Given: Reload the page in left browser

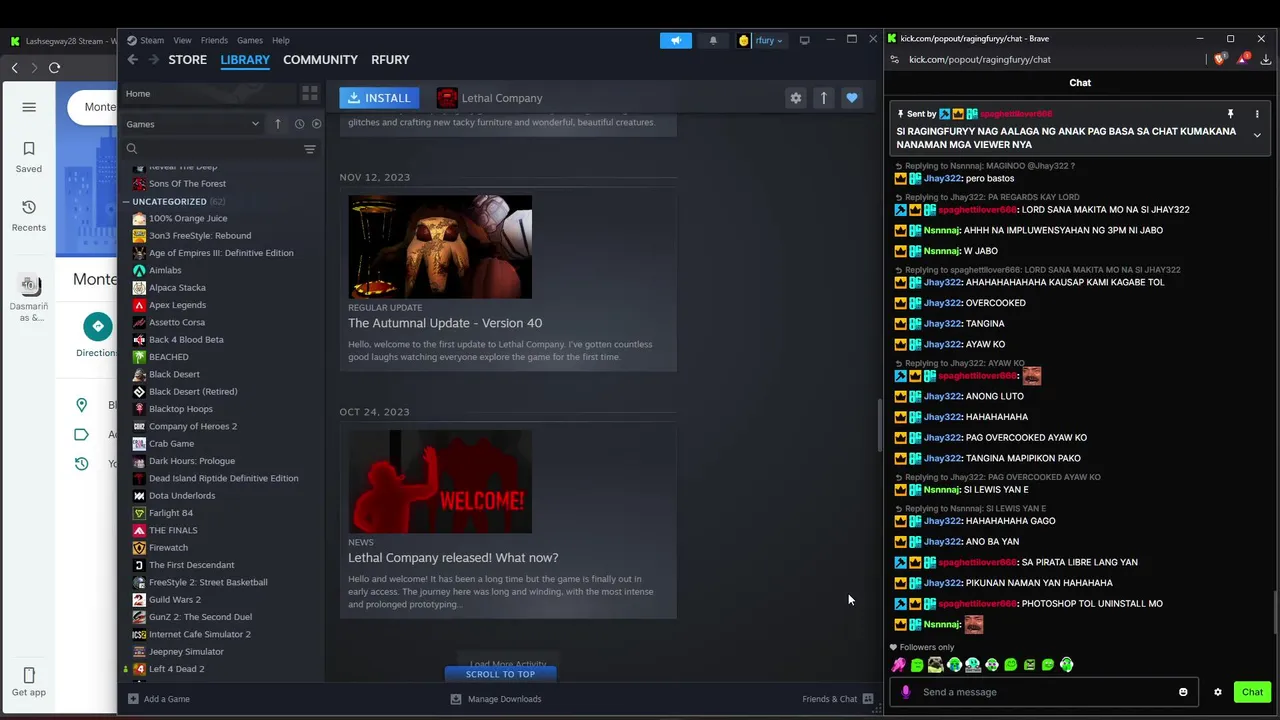Looking at the screenshot, I should (x=54, y=68).
